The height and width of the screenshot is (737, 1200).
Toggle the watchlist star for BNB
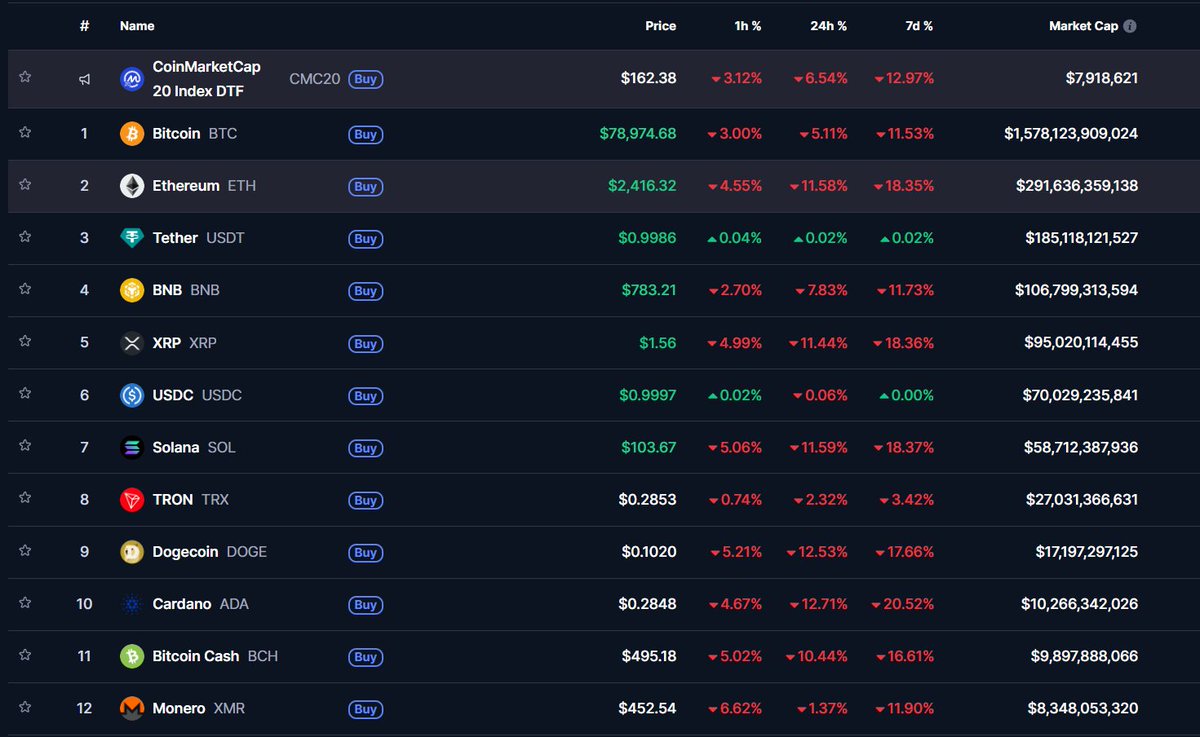point(25,289)
